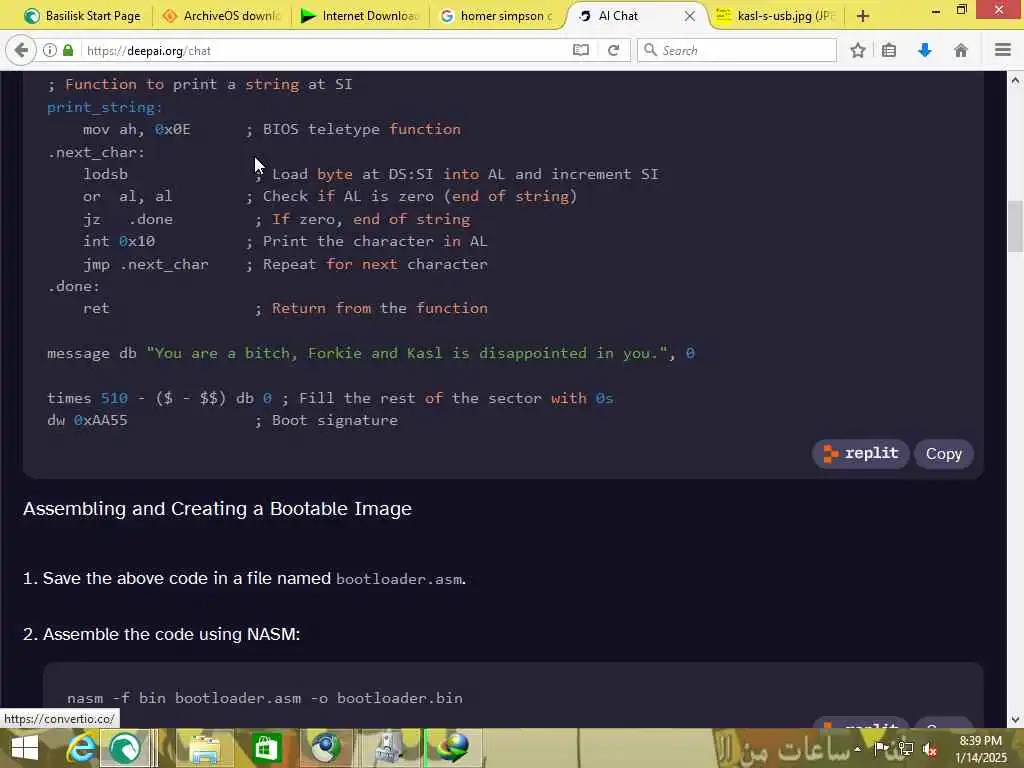Launch Internet Explorer from taskbar
Screen dimensions: 1024x768
tap(82, 748)
